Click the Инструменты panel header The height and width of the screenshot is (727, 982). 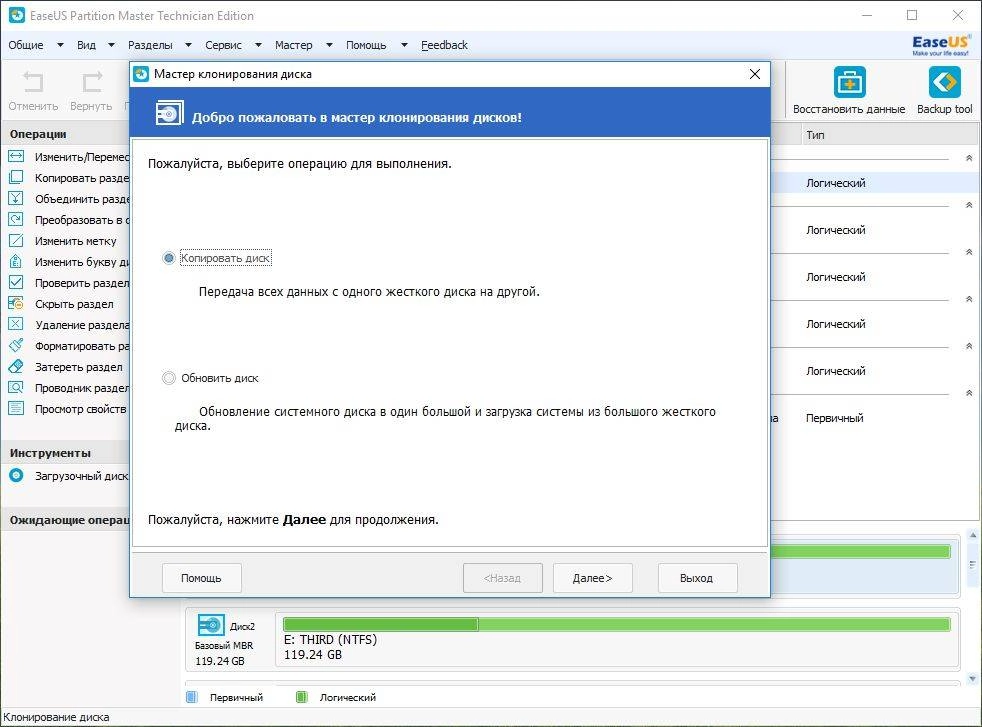[x=66, y=453]
